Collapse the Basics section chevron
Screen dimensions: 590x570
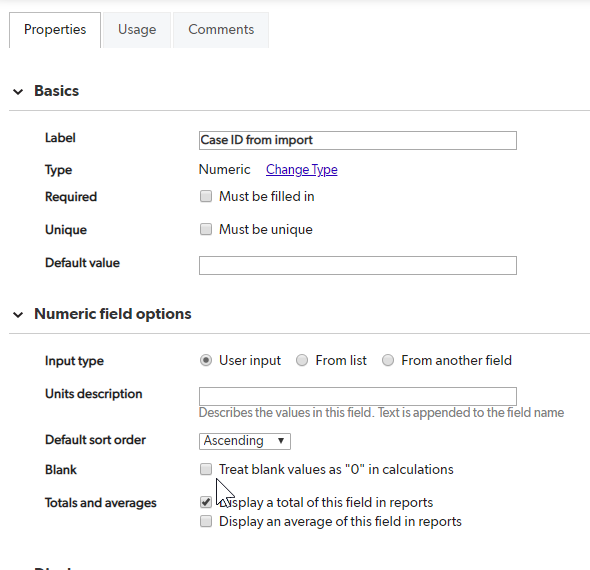point(18,92)
